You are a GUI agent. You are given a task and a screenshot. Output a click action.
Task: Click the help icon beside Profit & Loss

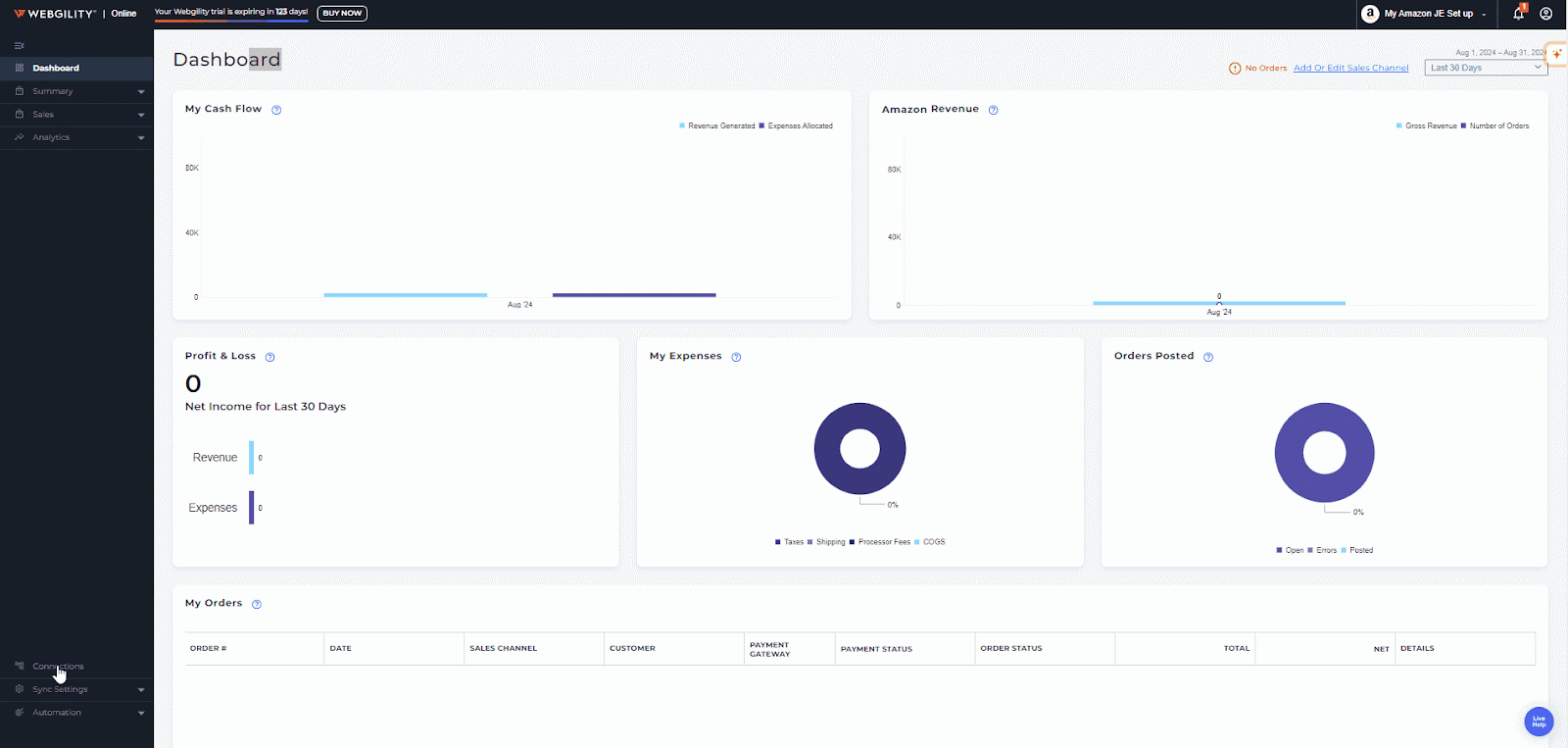point(269,357)
